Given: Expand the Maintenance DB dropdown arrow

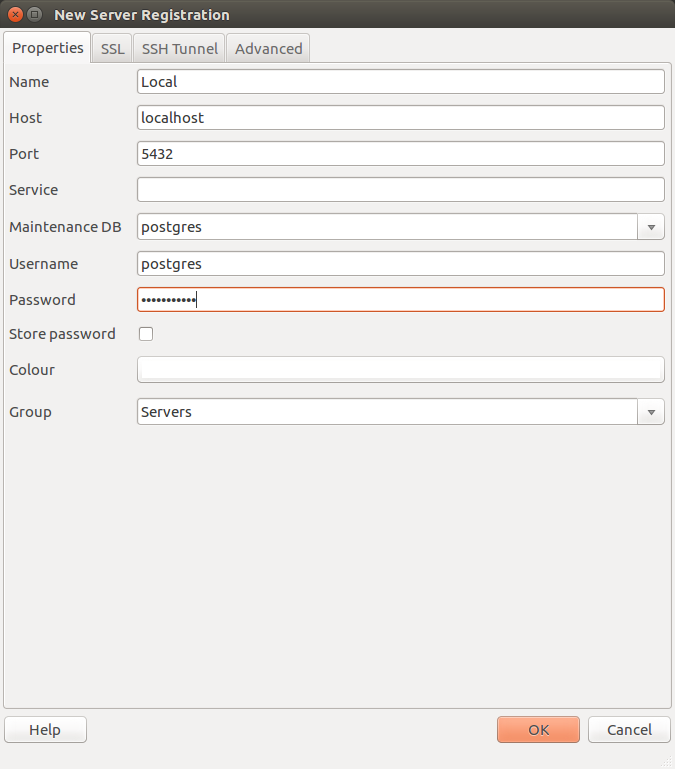Looking at the screenshot, I should [x=651, y=227].
